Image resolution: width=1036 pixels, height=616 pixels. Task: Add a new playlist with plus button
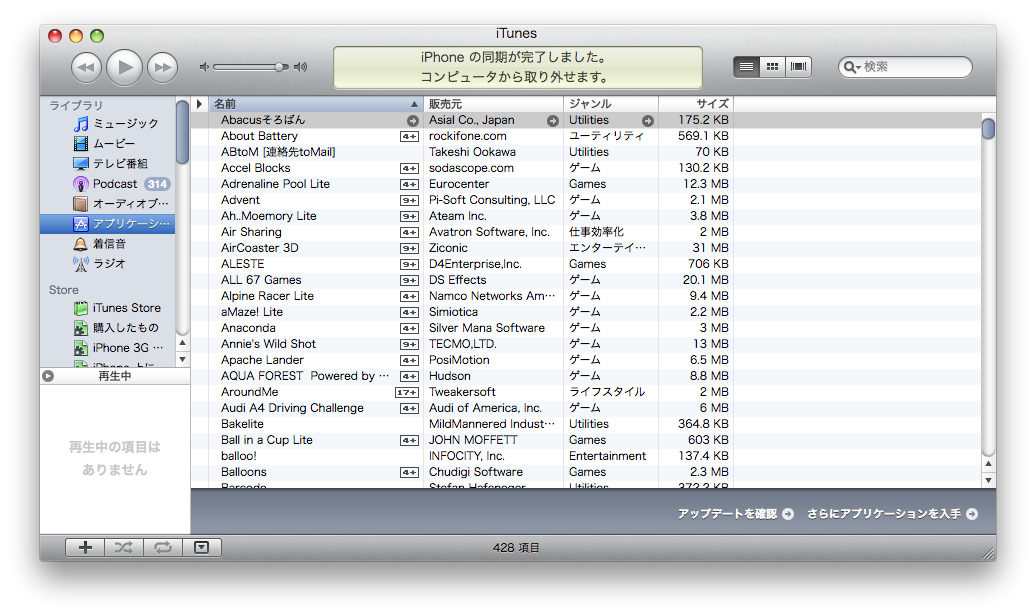pos(85,547)
